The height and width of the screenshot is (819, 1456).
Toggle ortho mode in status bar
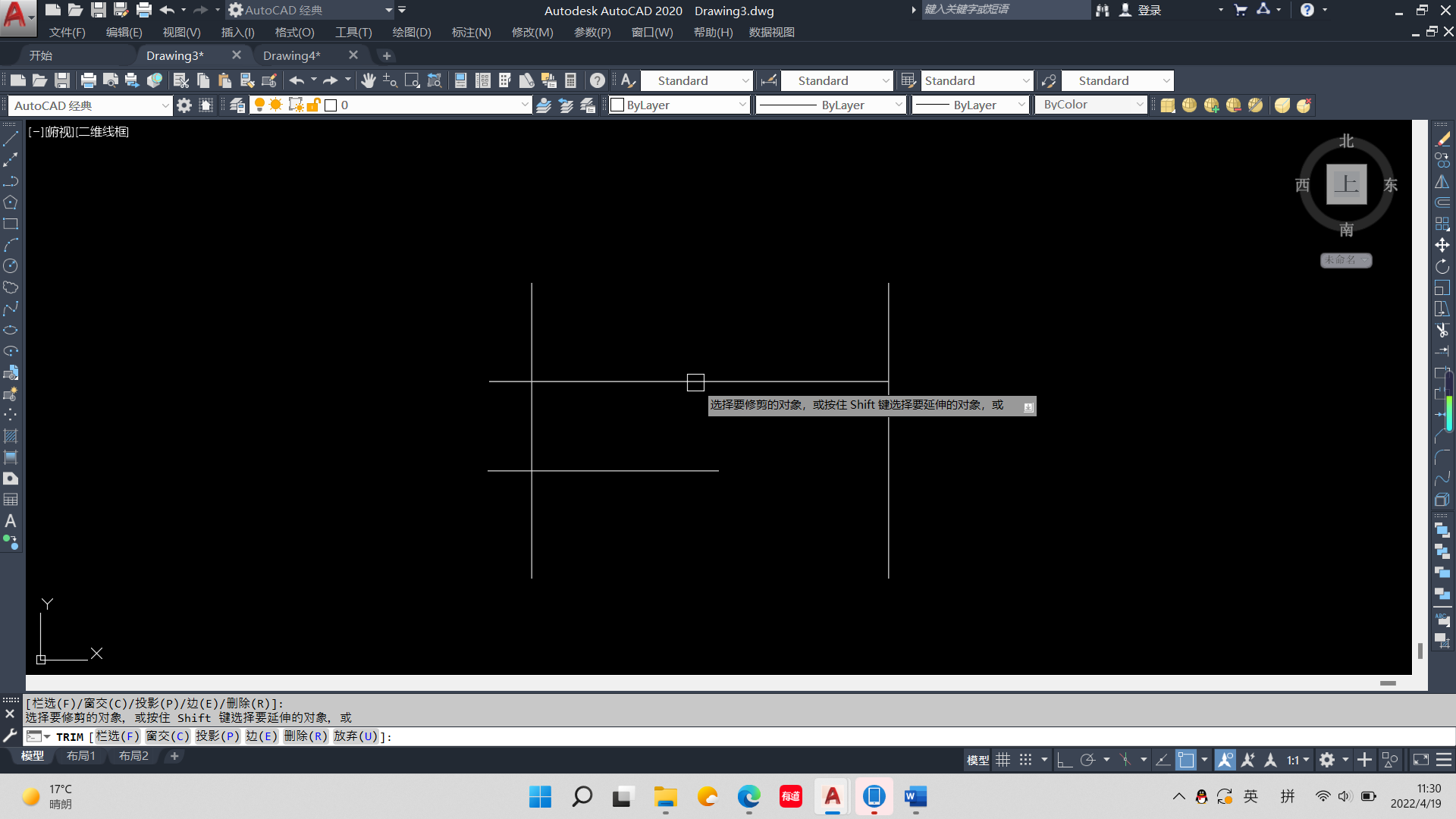point(1065,760)
